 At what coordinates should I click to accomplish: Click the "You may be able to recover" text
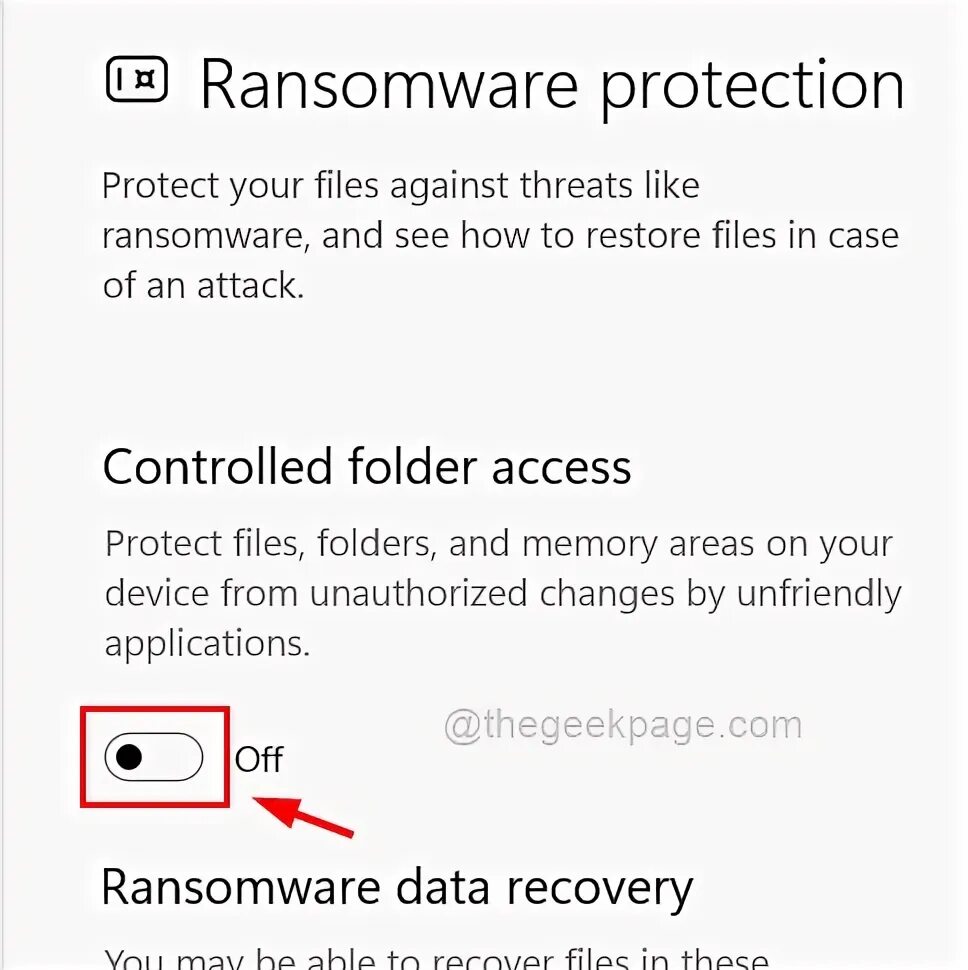[x=436, y=958]
